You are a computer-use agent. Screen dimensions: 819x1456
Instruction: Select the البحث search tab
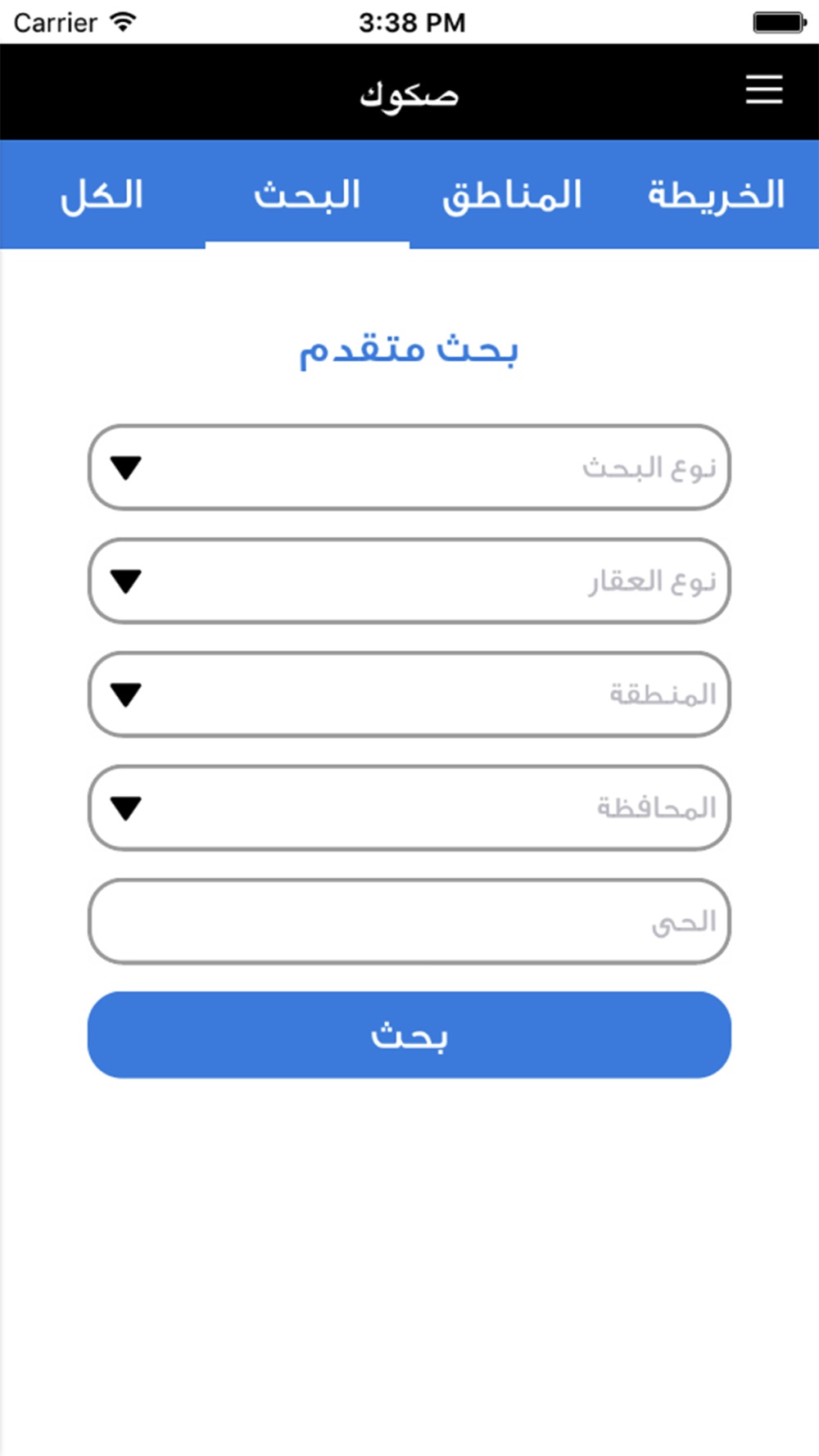point(307,195)
